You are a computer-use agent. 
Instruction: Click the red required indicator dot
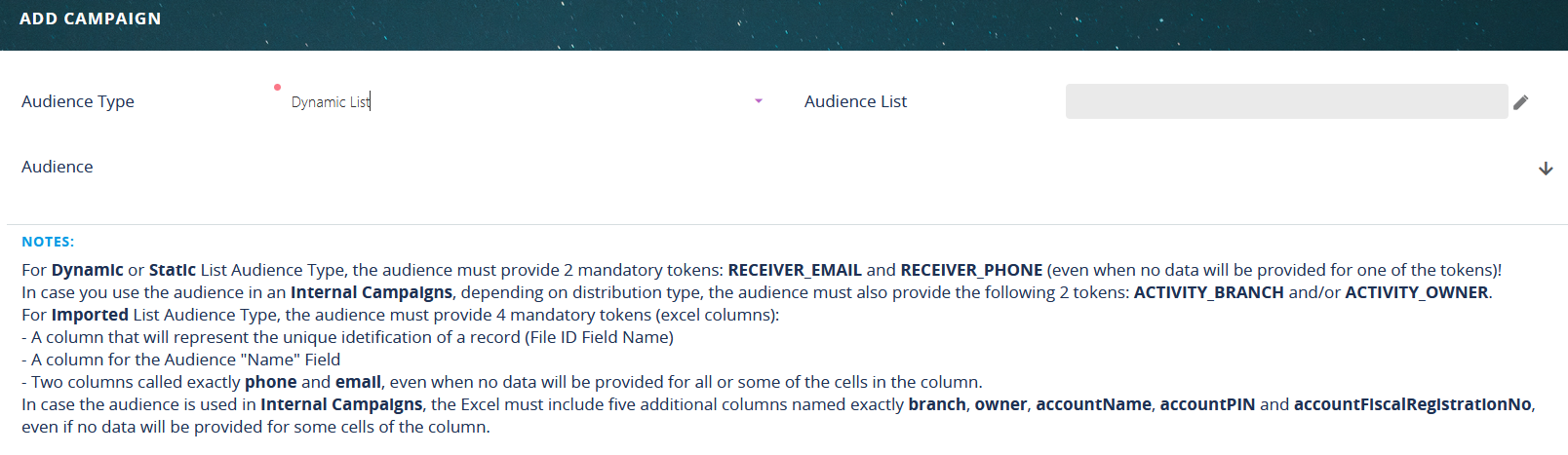coord(278,88)
